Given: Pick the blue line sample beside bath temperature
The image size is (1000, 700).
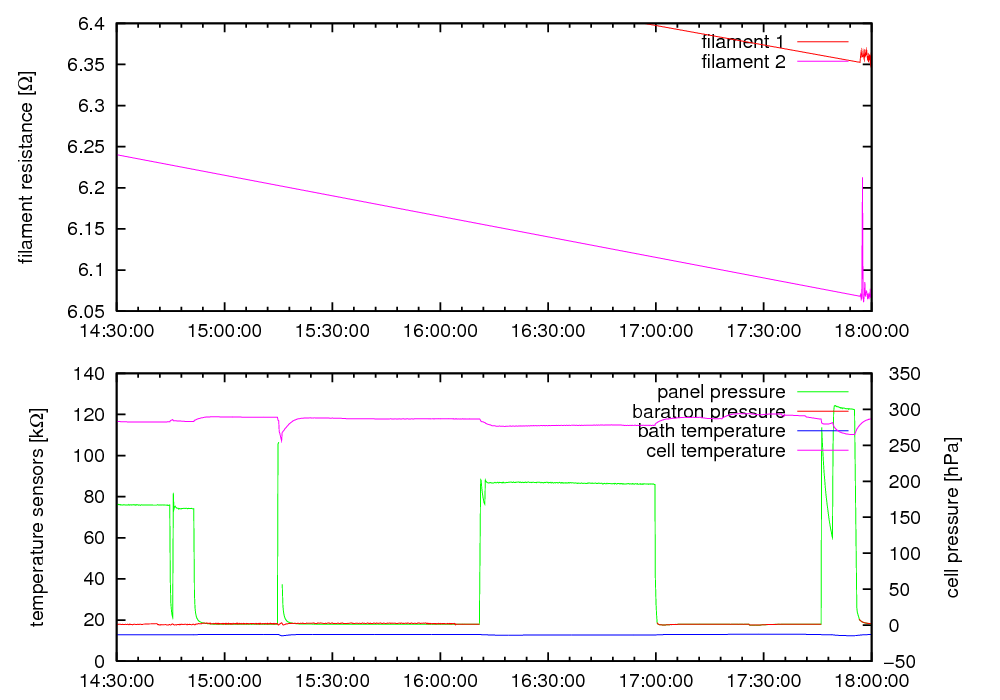Looking at the screenshot, I should coord(822,431).
